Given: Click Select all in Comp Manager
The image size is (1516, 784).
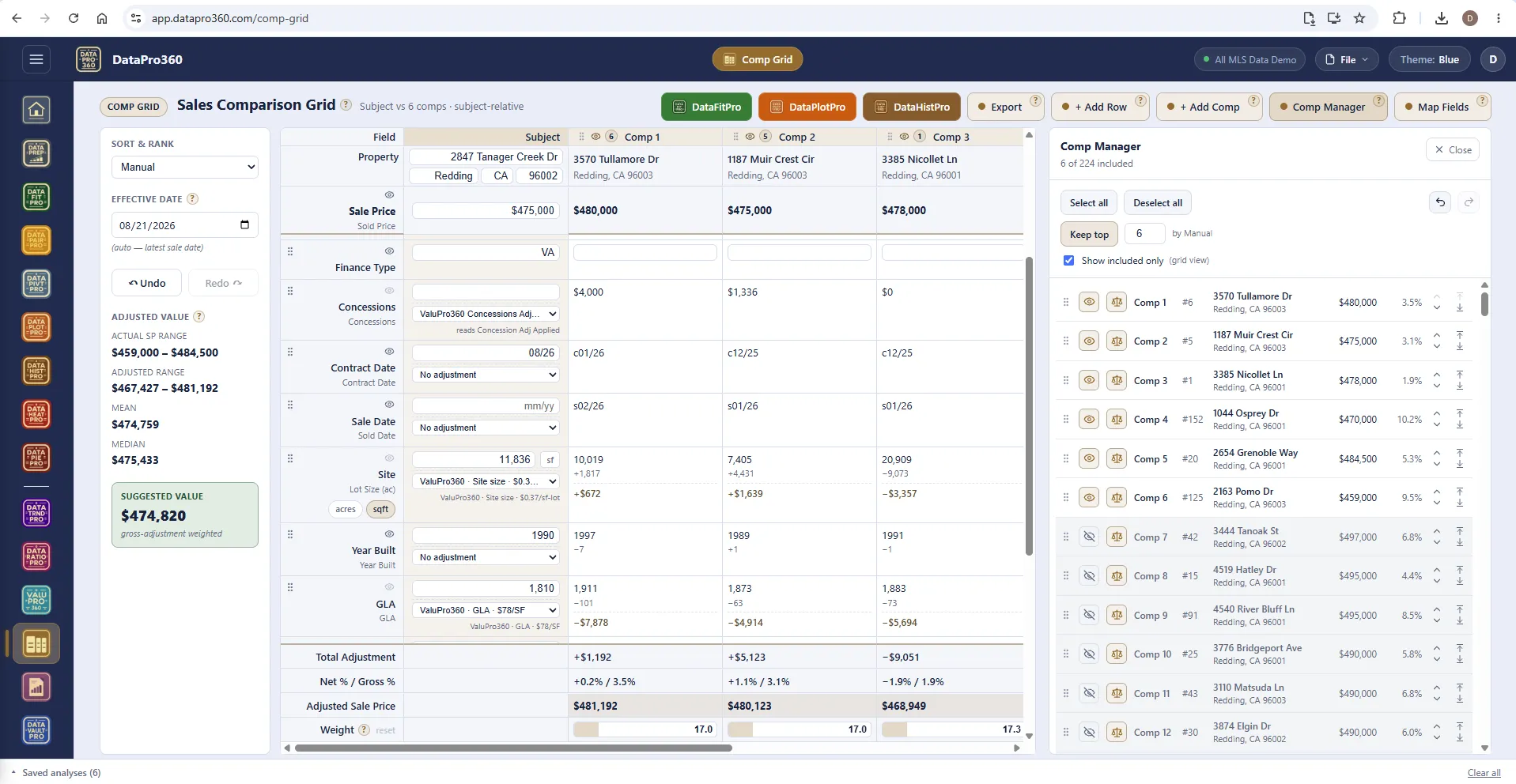Looking at the screenshot, I should click(1089, 202).
